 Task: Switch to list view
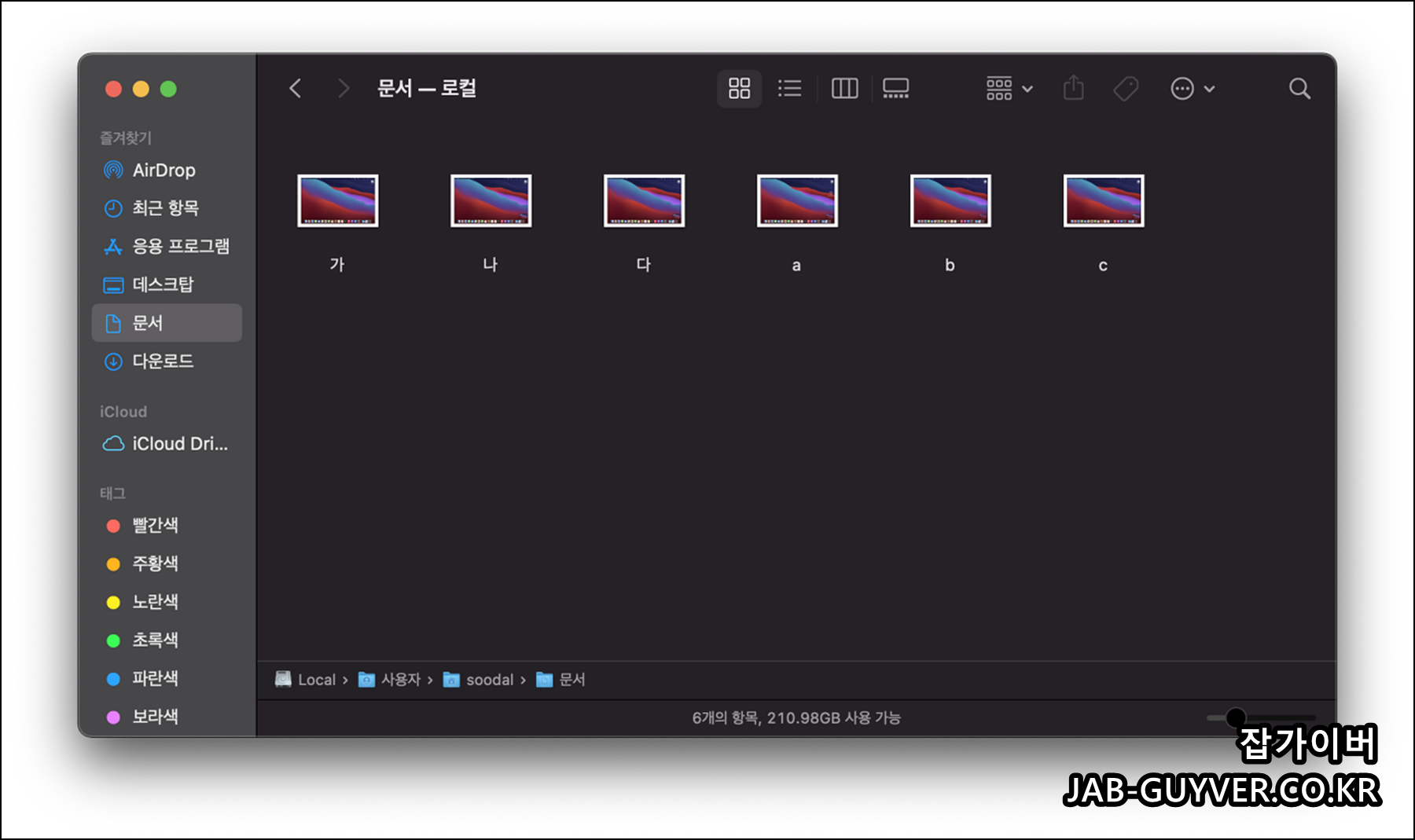[x=789, y=88]
